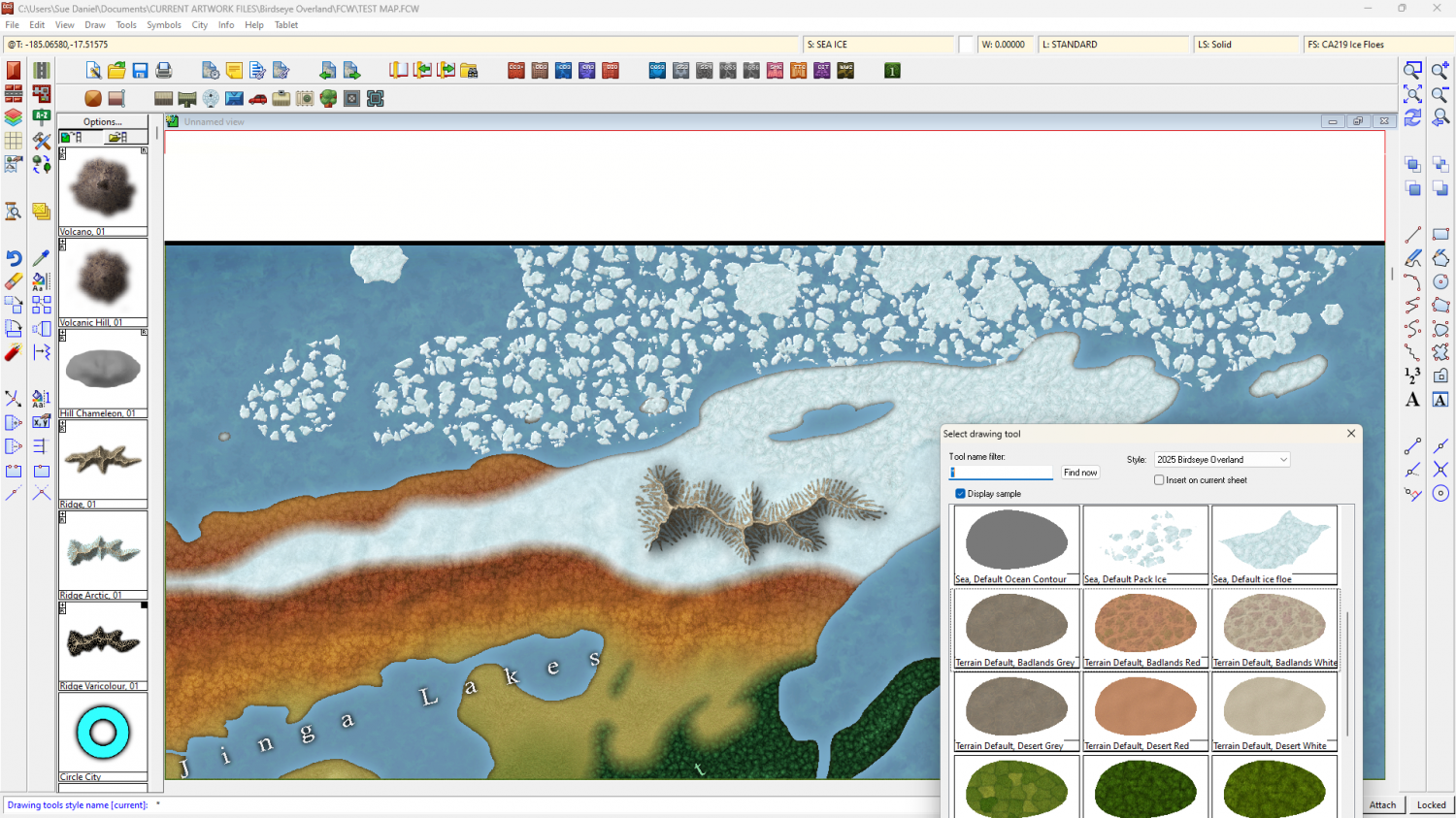Redraw the view with refresh icon
1456x818 pixels.
click(1412, 117)
